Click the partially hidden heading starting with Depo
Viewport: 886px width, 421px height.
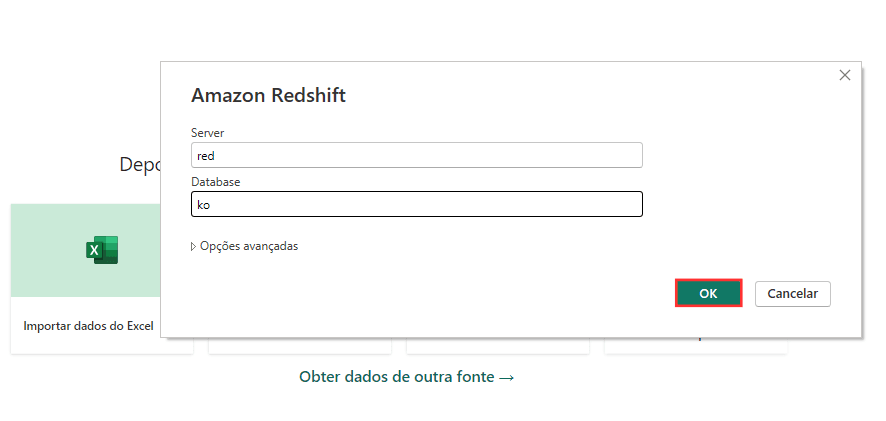pos(139,165)
